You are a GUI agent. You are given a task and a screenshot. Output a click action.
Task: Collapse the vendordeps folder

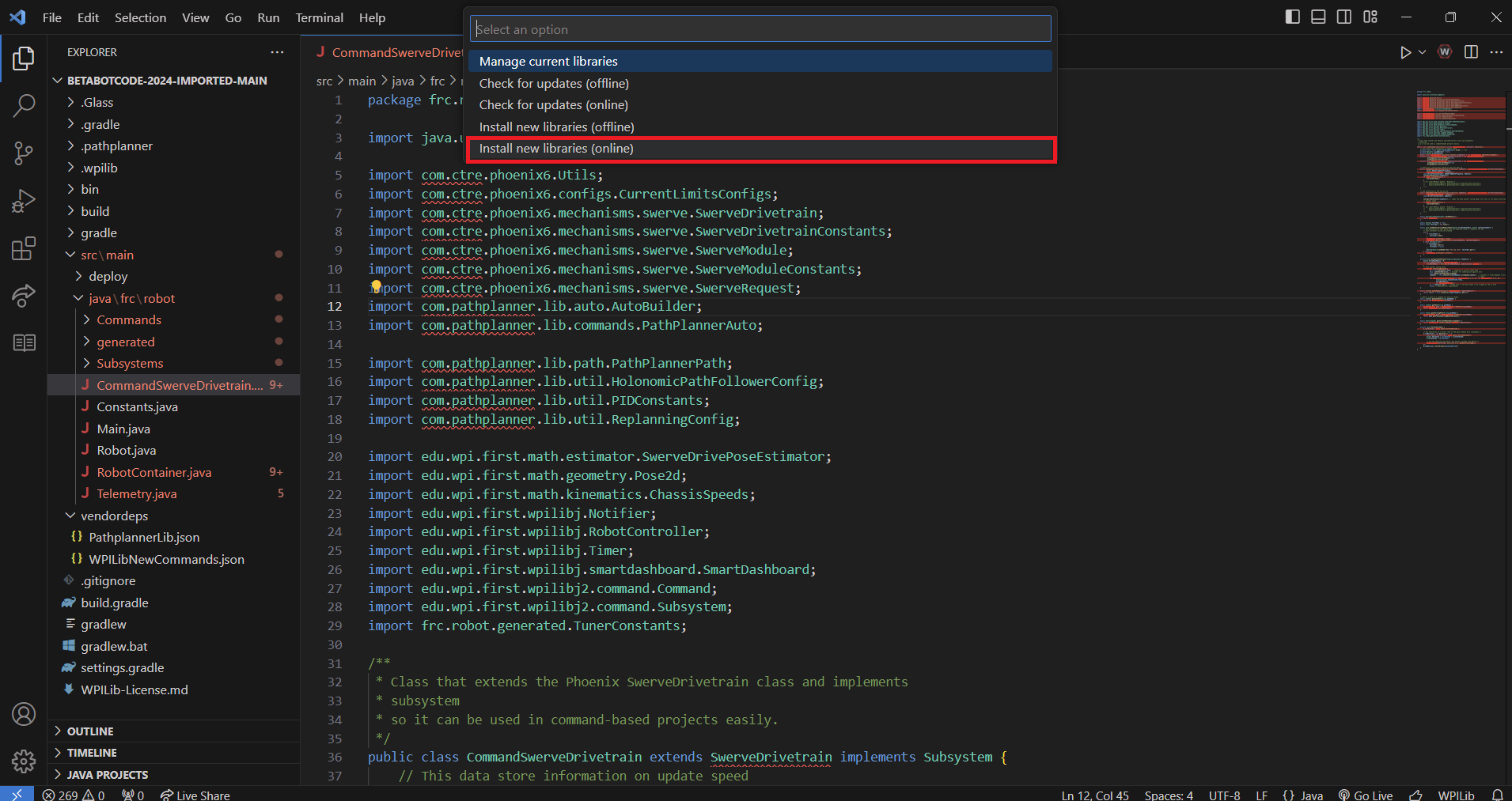point(114,516)
